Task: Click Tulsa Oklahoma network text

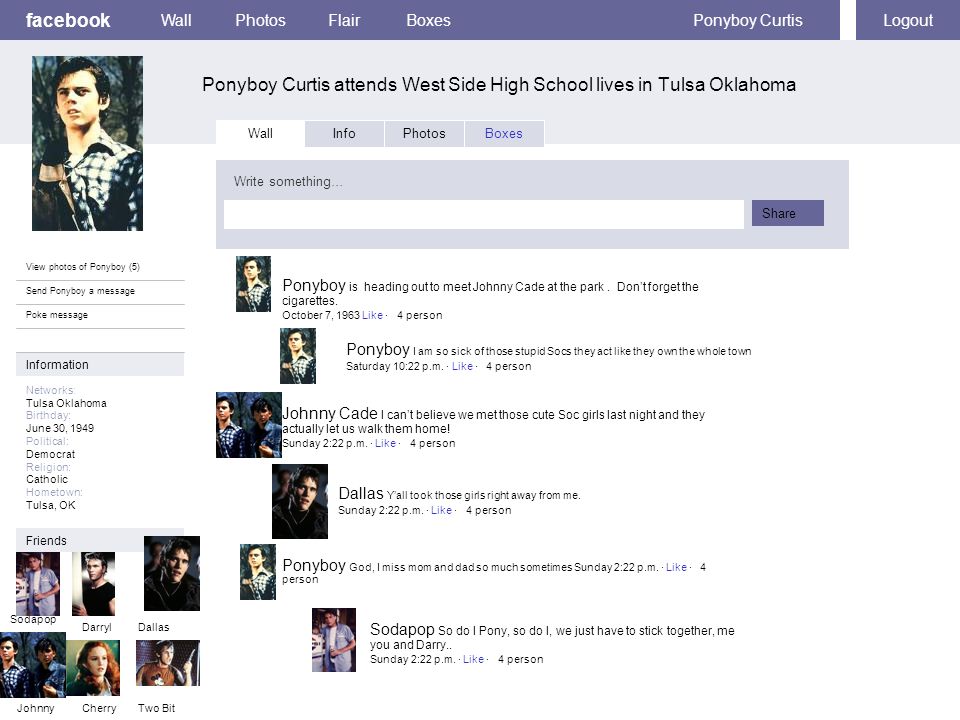Action: (66, 403)
